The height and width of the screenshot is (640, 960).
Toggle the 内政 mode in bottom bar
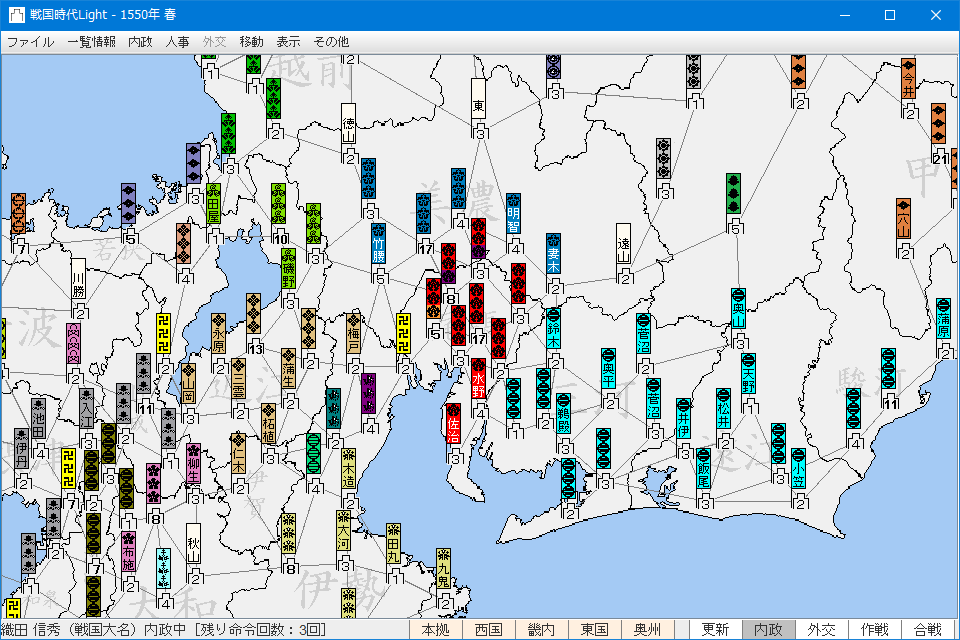click(x=769, y=630)
